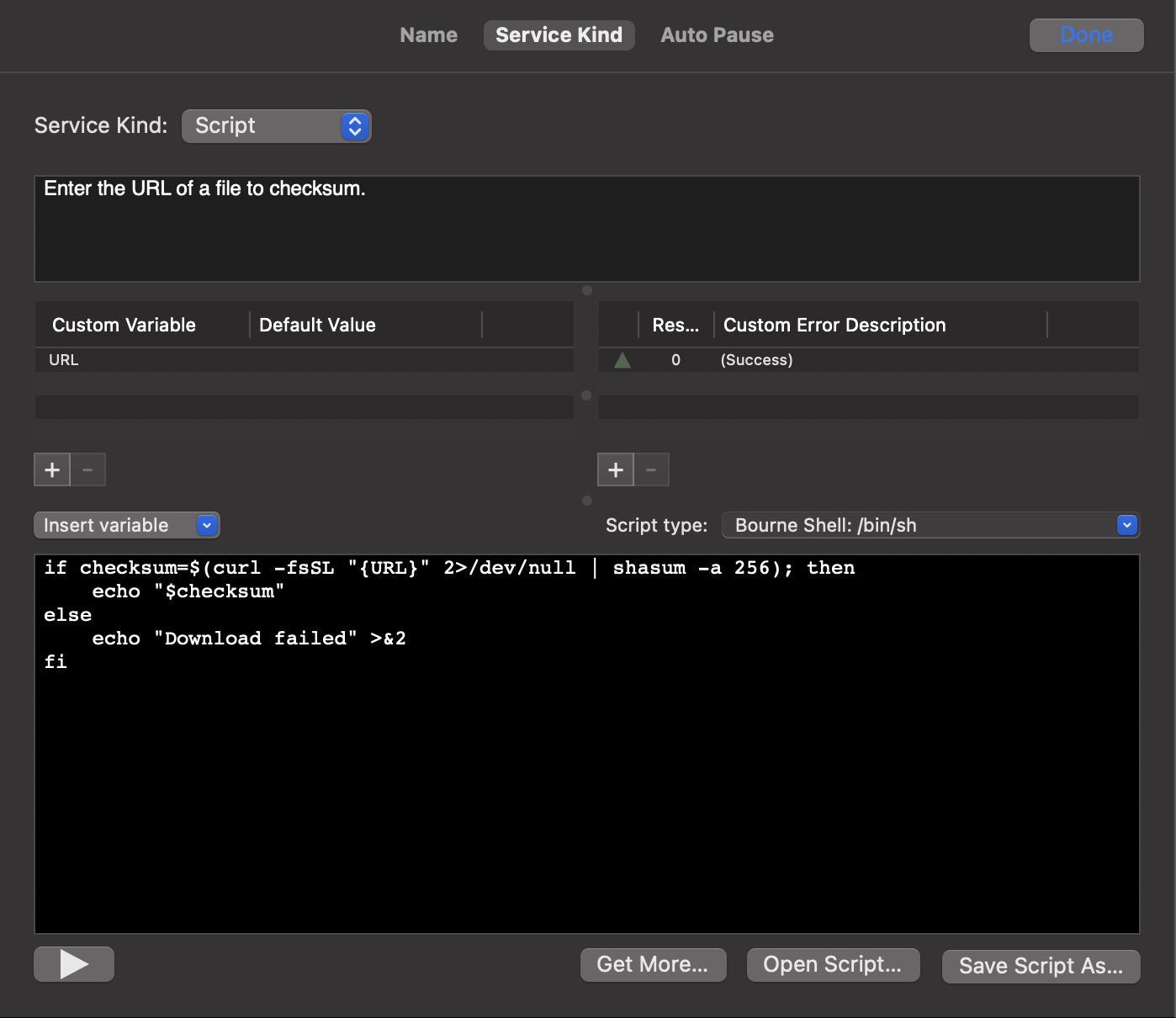Select the Service Kind tab

(559, 35)
